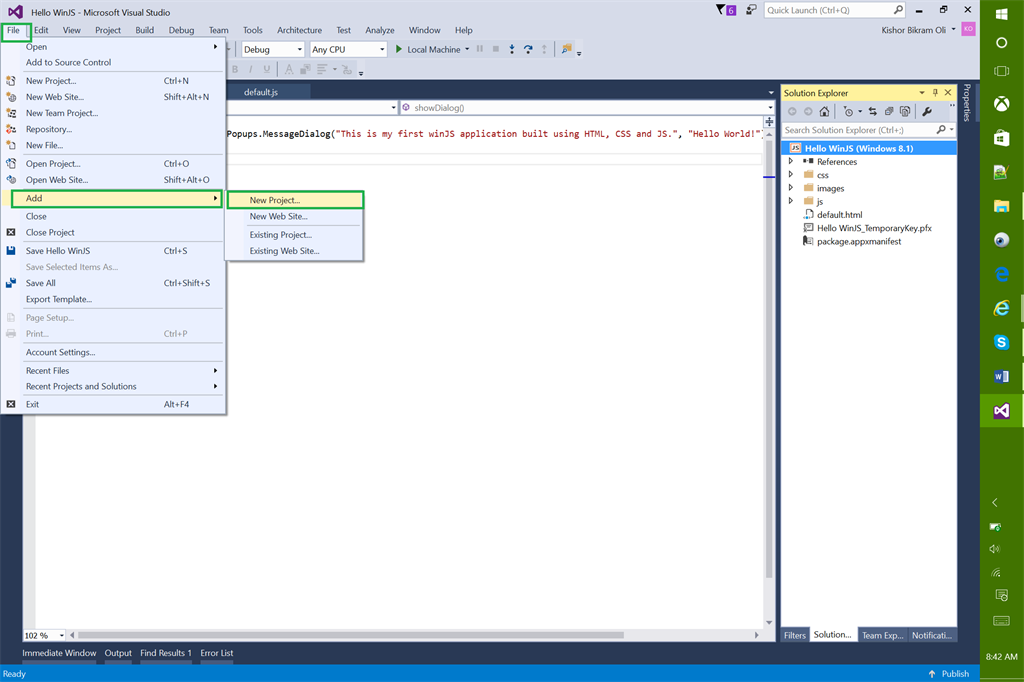
Task: Select New Project... in Add submenu
Action: (x=275, y=200)
